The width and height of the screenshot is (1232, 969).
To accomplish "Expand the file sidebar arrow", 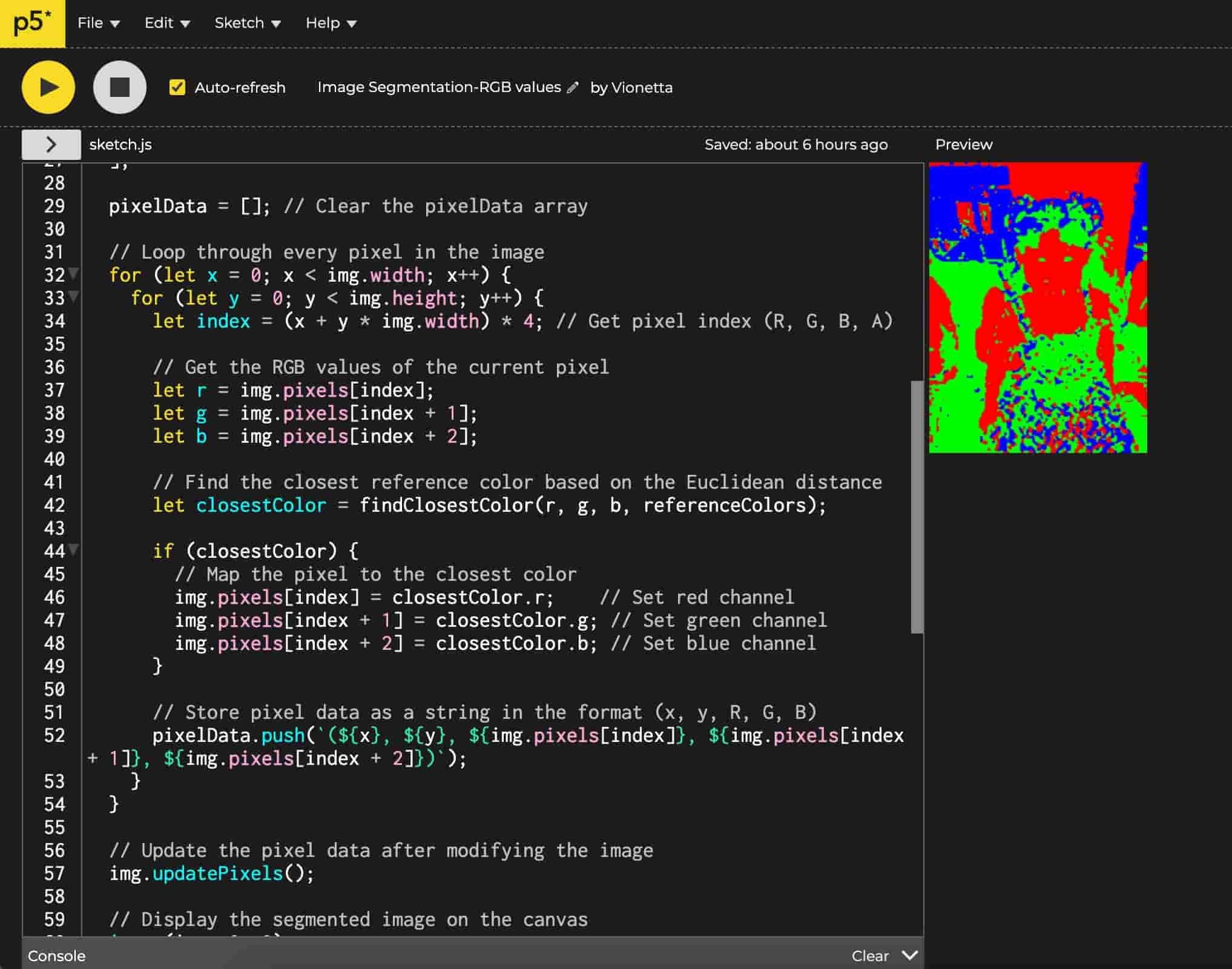I will click(x=51, y=144).
